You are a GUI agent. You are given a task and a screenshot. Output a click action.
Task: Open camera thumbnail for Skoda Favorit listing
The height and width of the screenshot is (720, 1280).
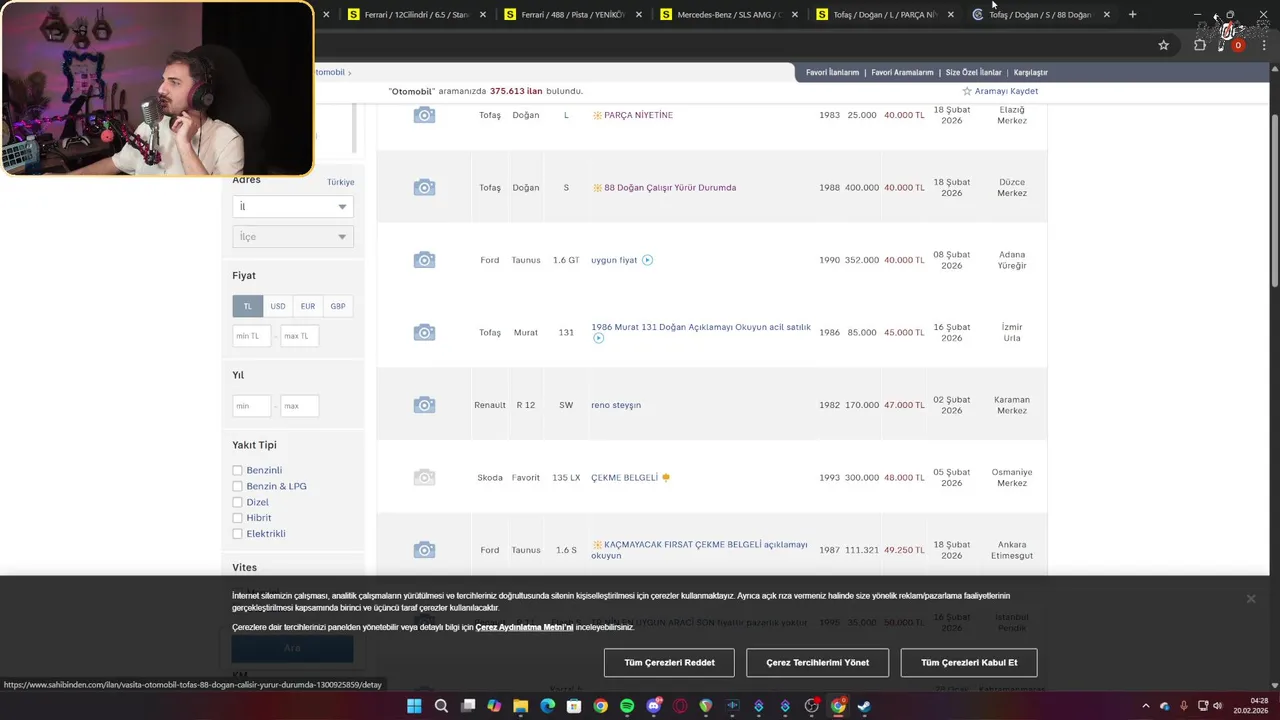424,477
